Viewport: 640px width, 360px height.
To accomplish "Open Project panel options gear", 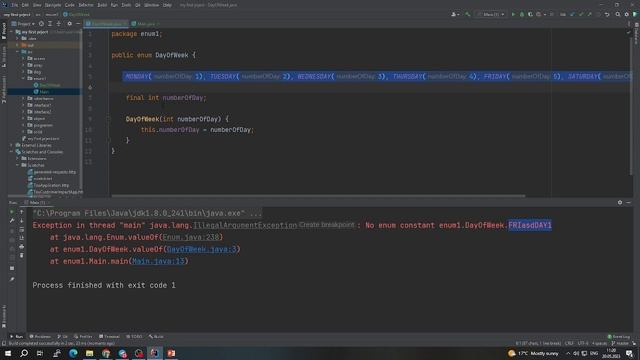I will click(x=69, y=24).
